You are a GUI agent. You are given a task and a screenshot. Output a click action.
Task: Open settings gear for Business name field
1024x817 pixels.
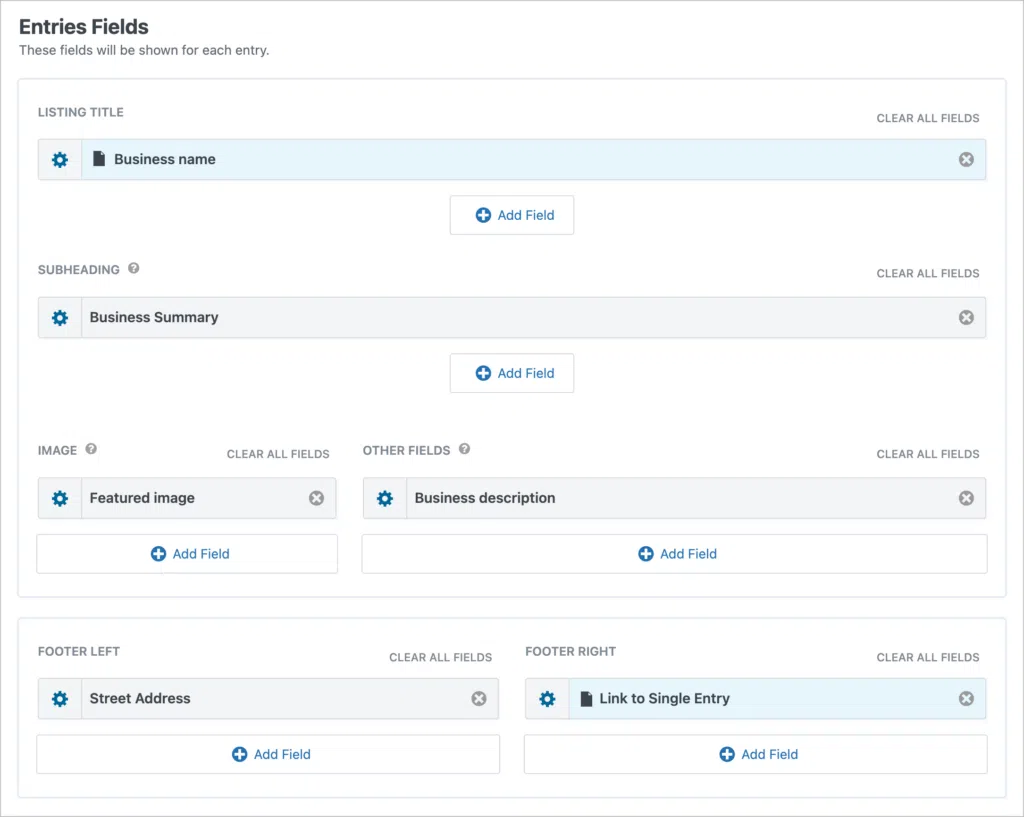click(x=60, y=160)
